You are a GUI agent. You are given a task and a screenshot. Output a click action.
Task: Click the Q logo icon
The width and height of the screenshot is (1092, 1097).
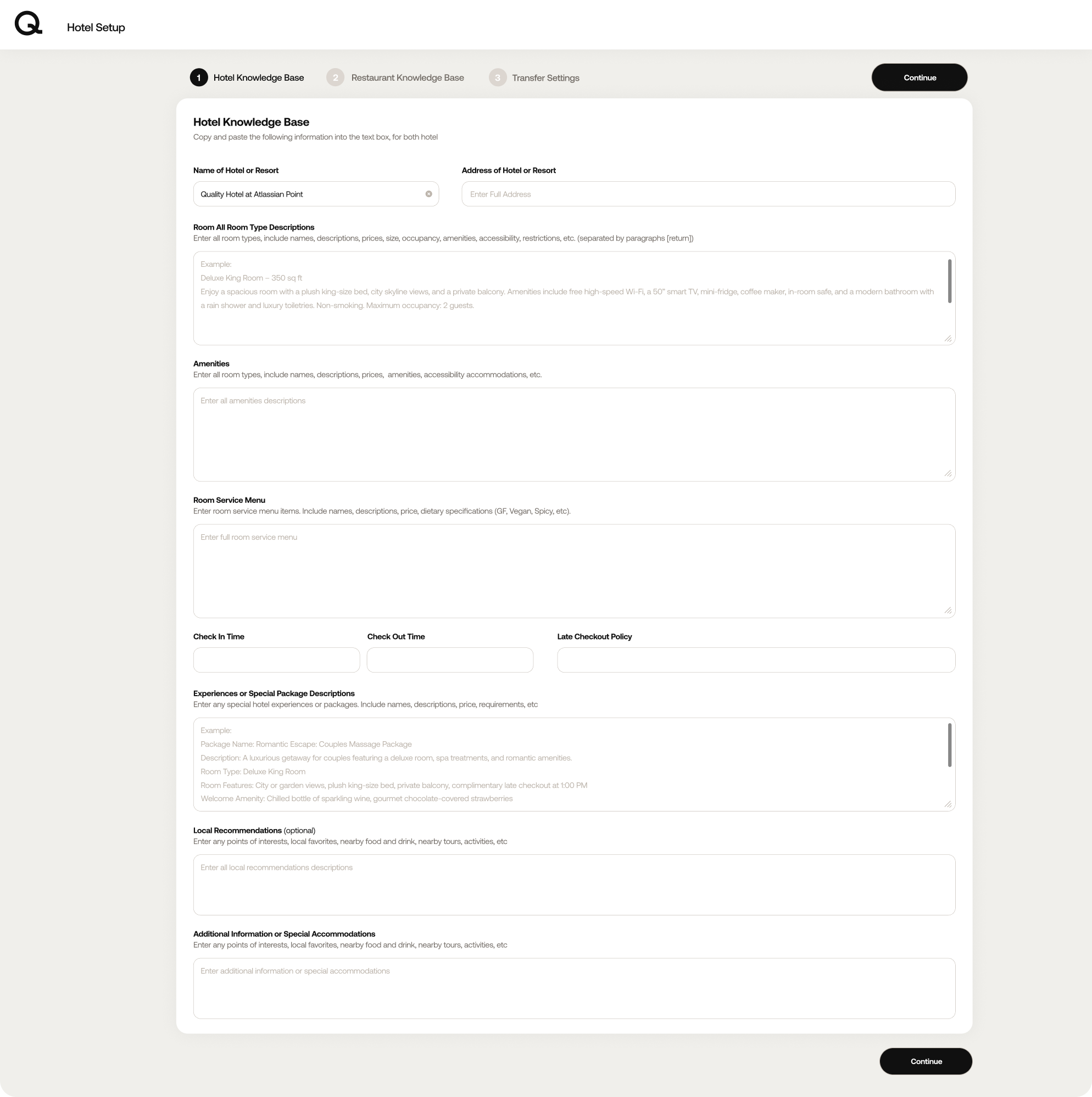point(28,24)
